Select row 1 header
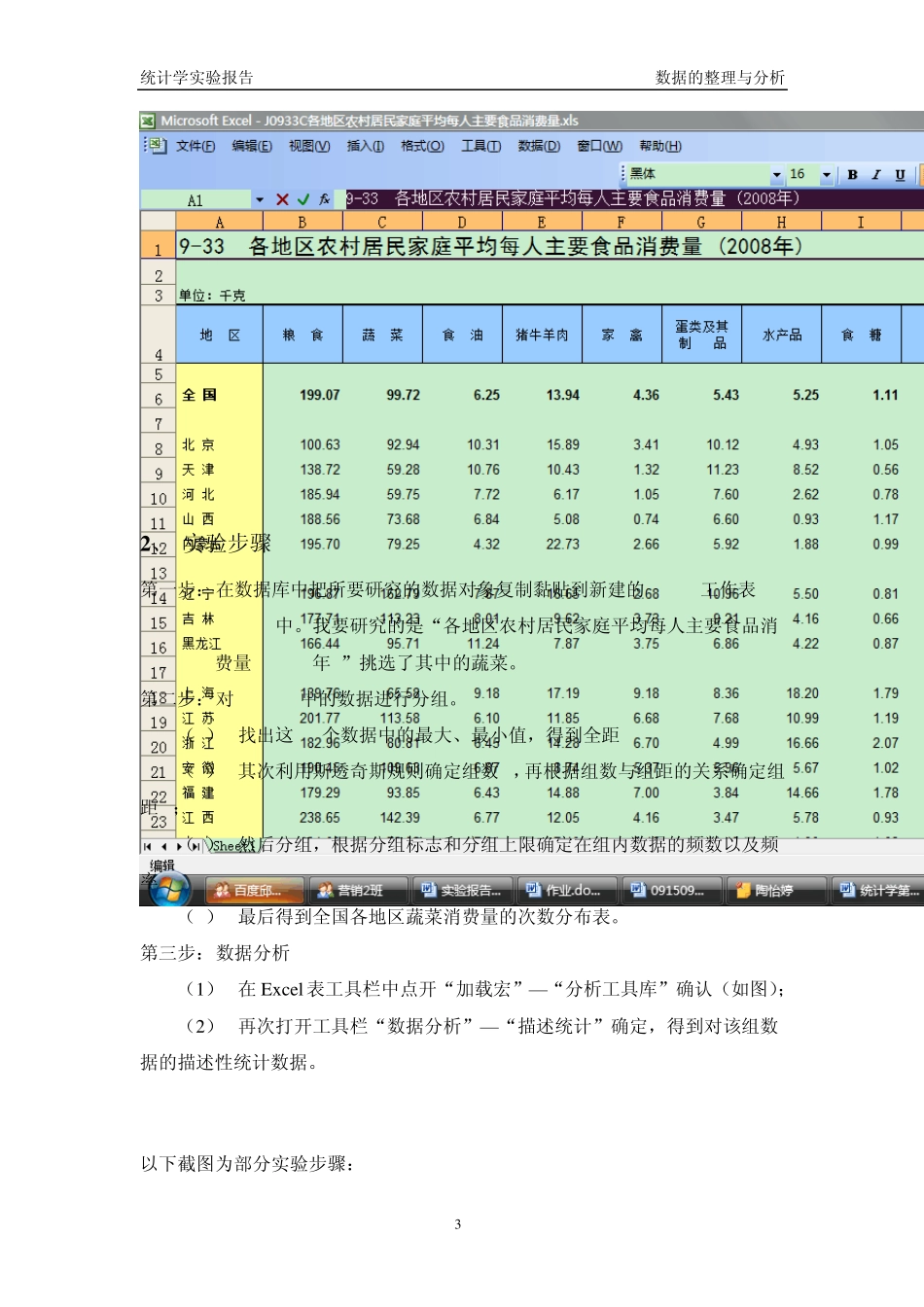This screenshot has width=924, height=1307. [x=158, y=245]
